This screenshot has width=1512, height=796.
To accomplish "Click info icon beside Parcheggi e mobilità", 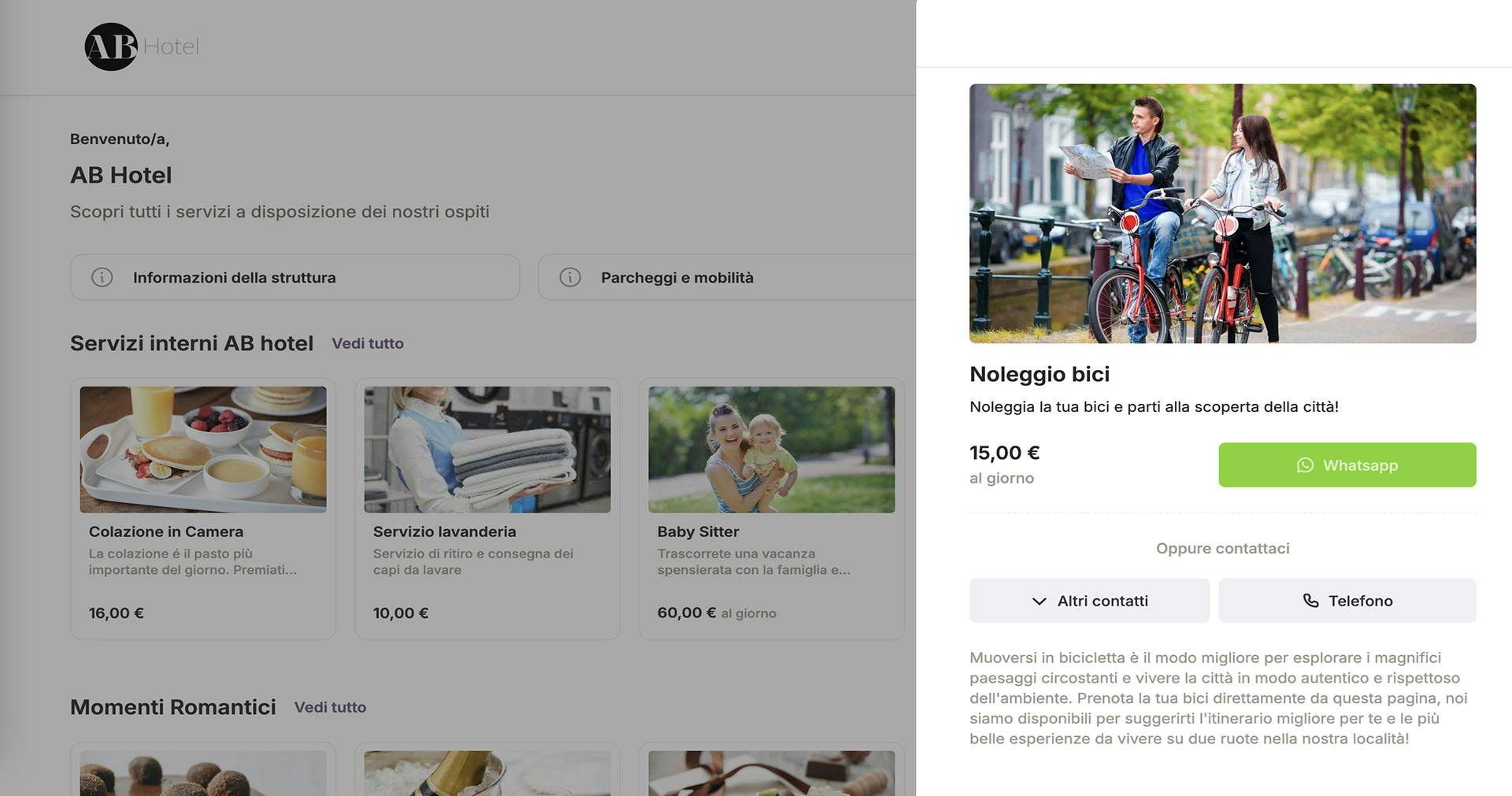I will 570,277.
